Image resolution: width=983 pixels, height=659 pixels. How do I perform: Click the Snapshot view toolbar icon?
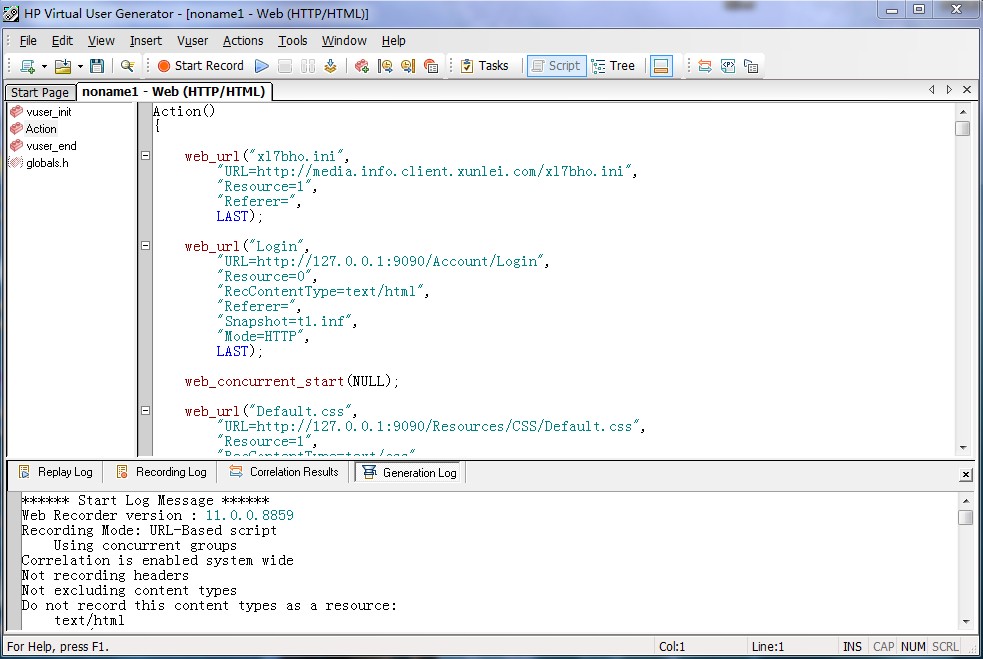pos(751,66)
